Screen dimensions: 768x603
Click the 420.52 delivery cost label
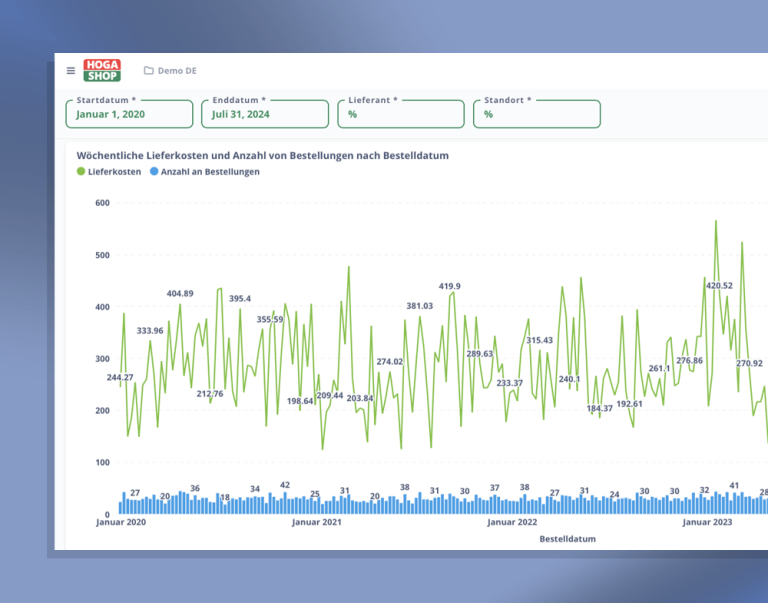point(719,286)
